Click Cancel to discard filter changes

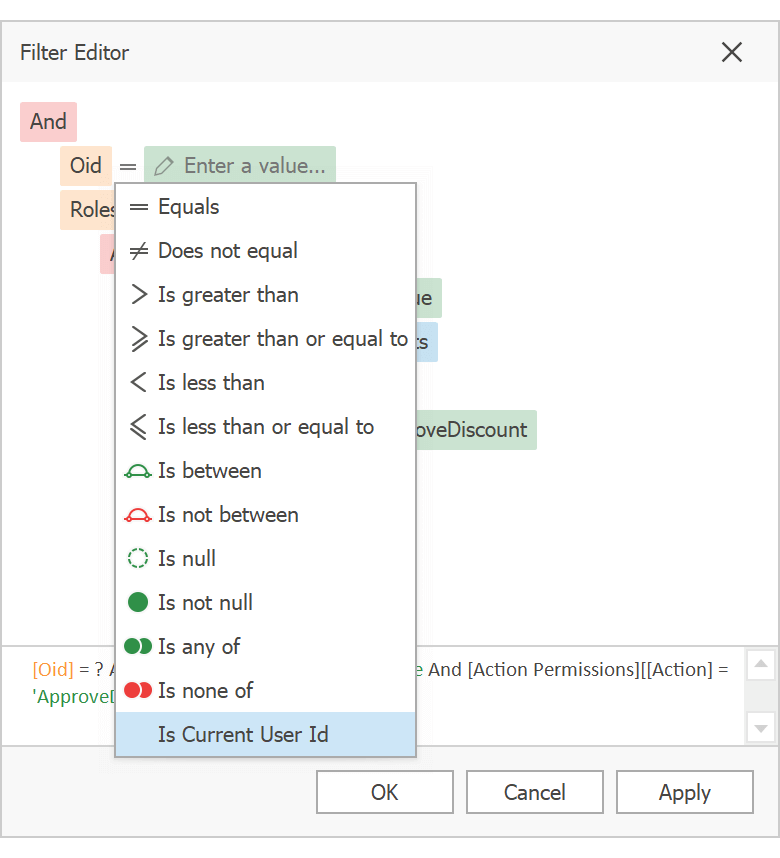click(x=534, y=792)
